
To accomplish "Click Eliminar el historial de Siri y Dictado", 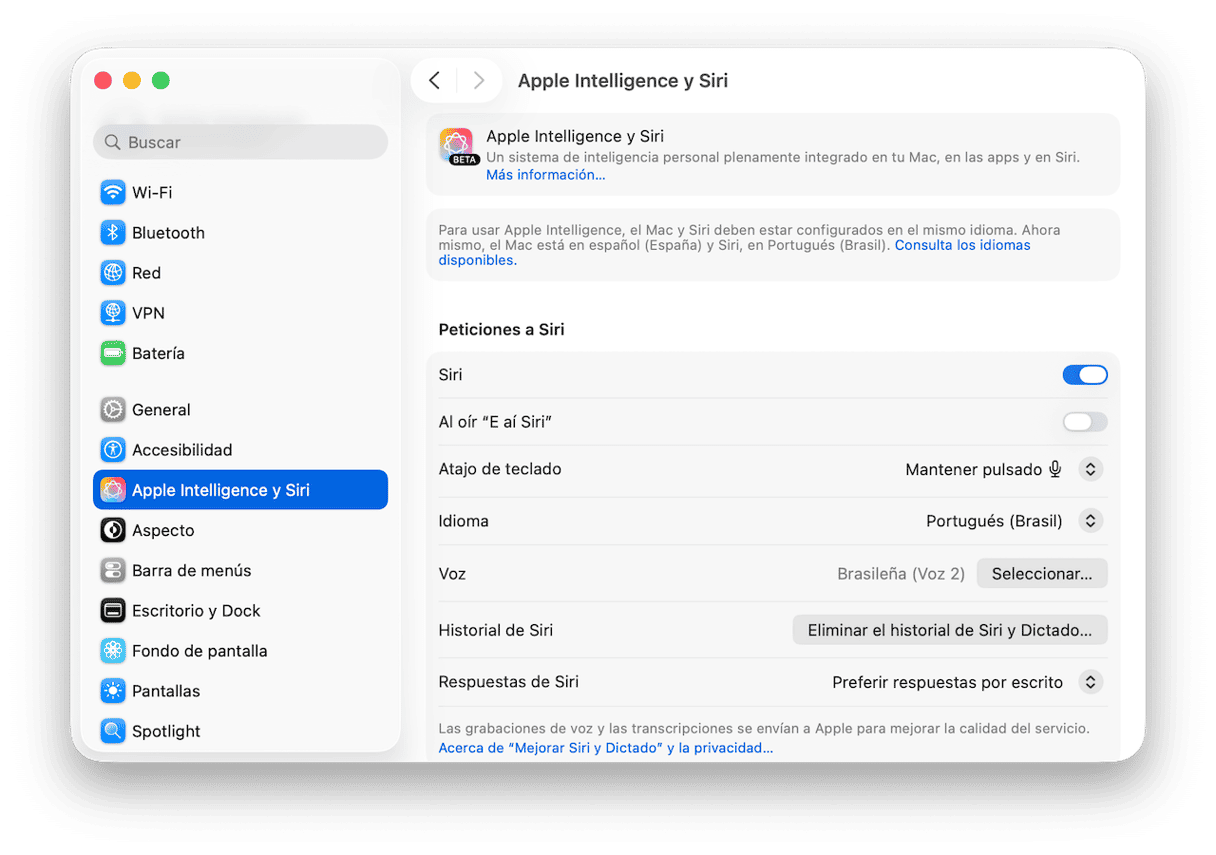I will (950, 630).
